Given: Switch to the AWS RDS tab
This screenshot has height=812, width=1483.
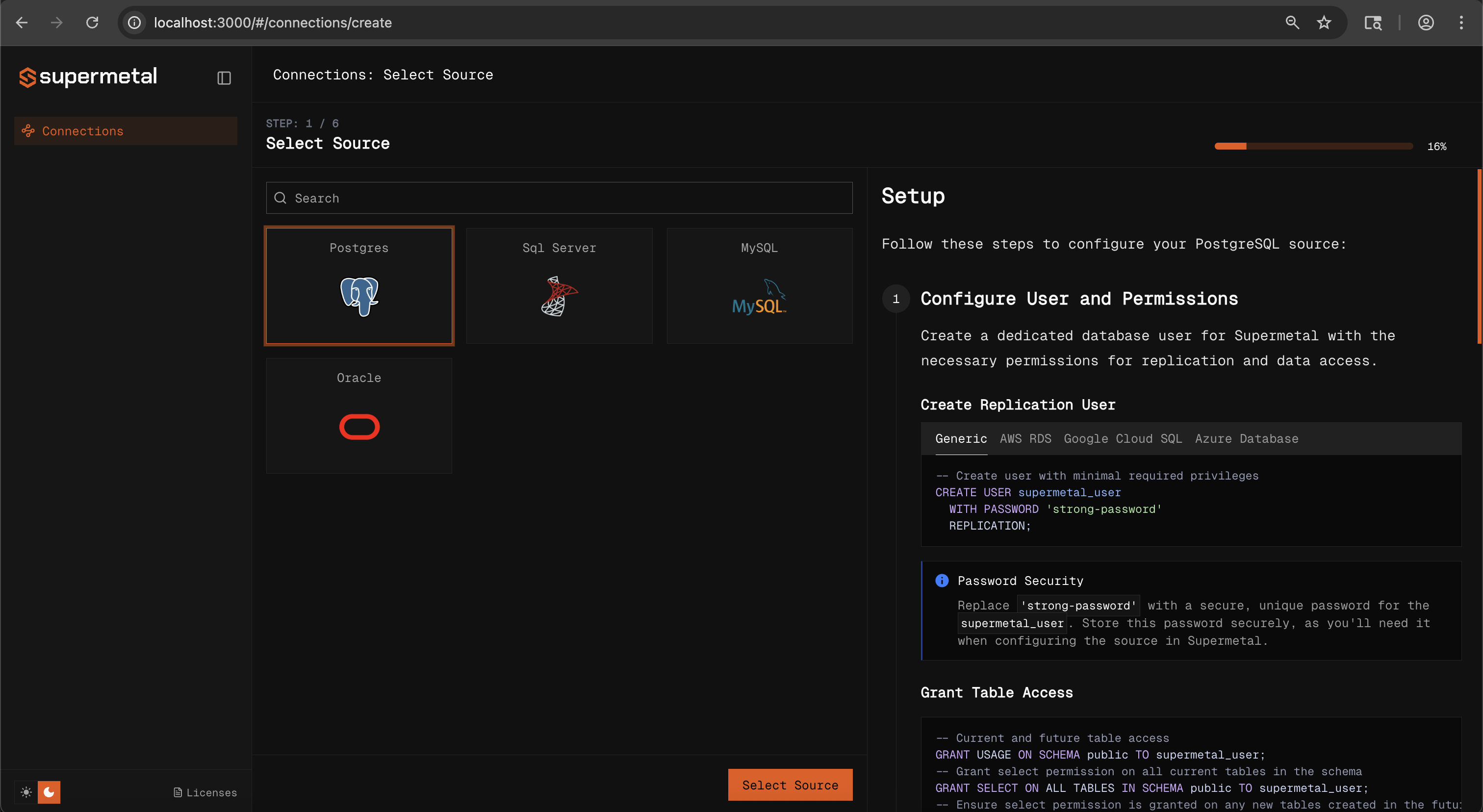Looking at the screenshot, I should [x=1025, y=438].
